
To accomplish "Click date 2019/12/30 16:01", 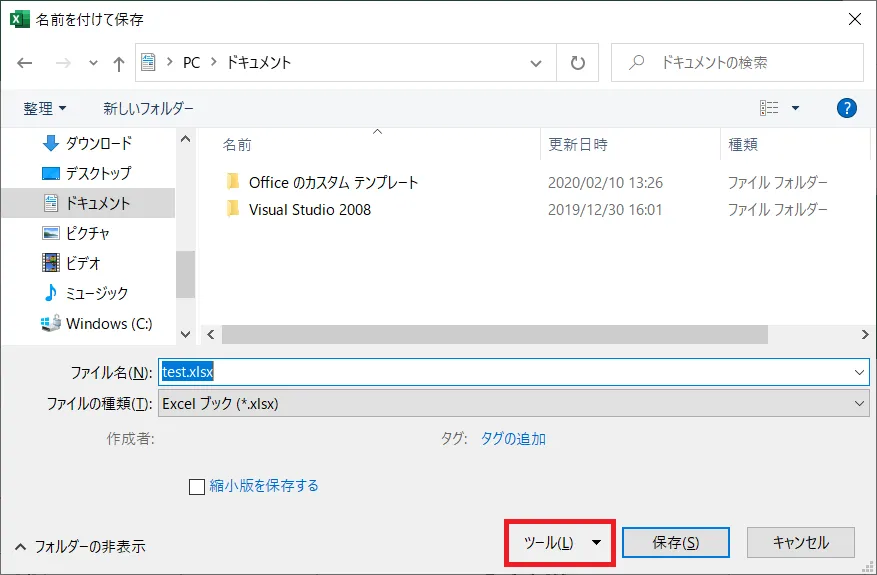I will [x=605, y=210].
